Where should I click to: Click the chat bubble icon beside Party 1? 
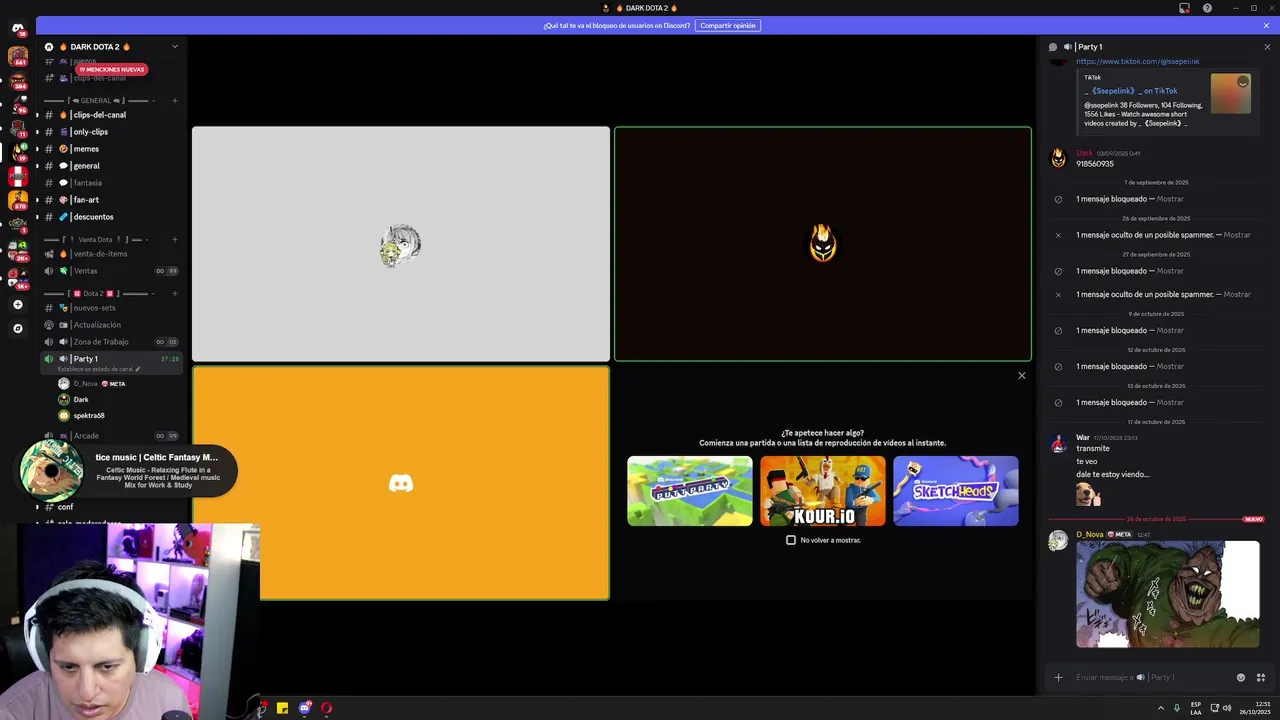click(x=1052, y=47)
